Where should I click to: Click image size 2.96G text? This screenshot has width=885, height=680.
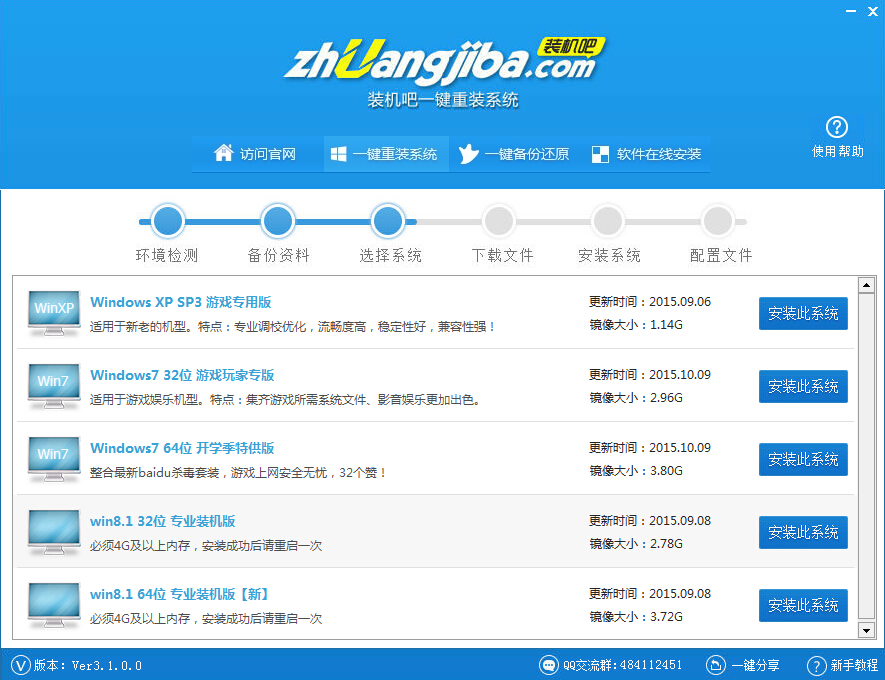[666, 398]
